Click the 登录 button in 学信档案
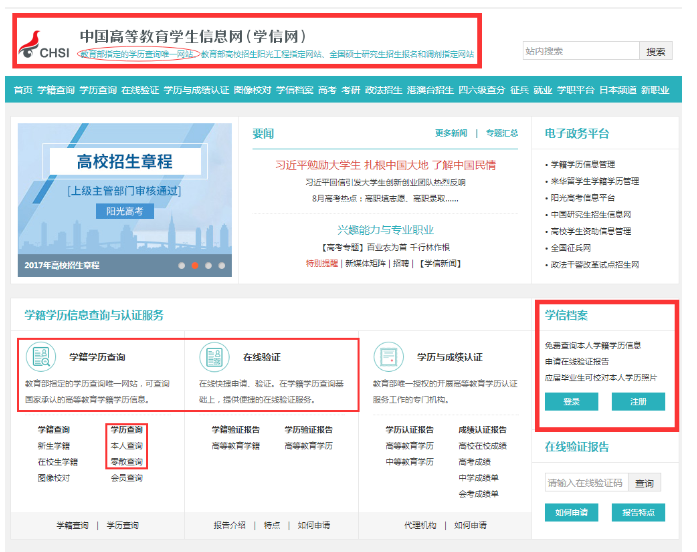The width and height of the screenshot is (697, 552). [572, 402]
